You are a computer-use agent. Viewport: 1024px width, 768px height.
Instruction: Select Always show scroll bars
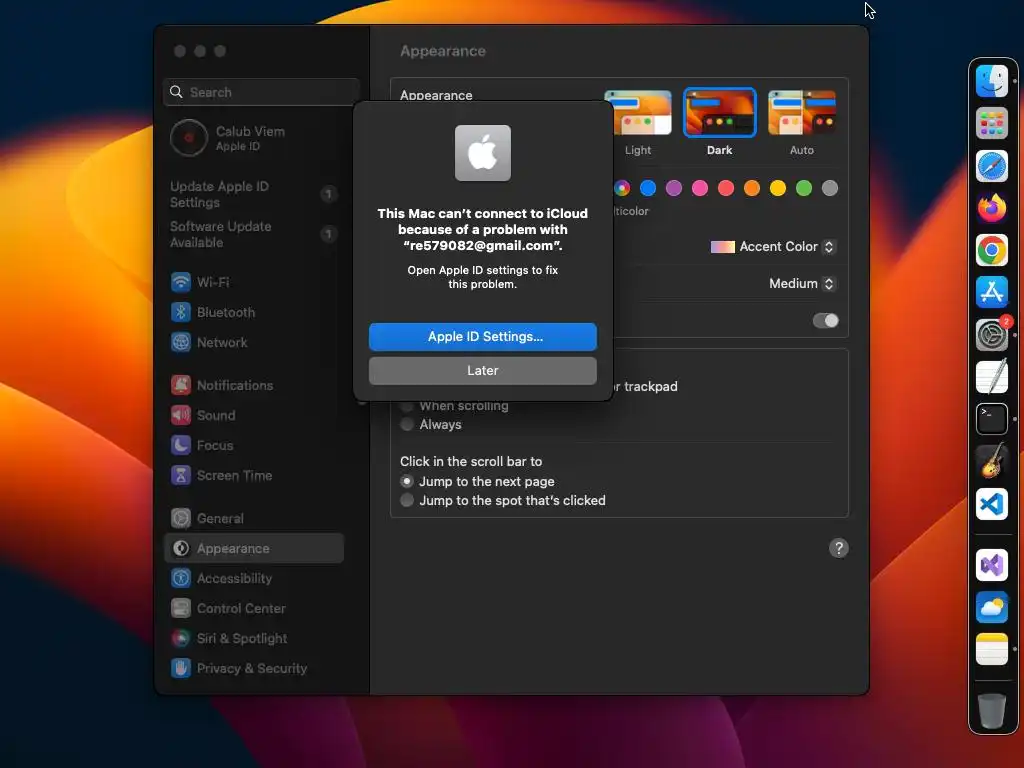tap(407, 424)
